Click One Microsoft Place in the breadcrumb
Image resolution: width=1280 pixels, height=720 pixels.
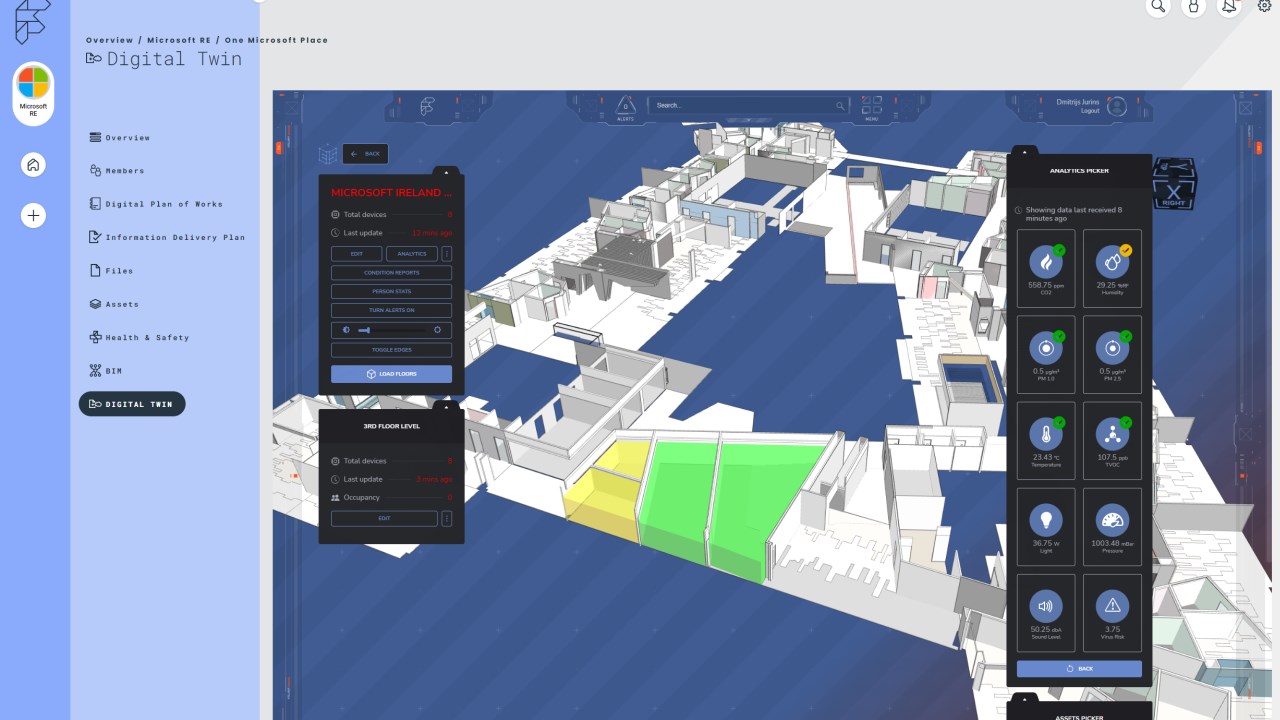click(275, 41)
